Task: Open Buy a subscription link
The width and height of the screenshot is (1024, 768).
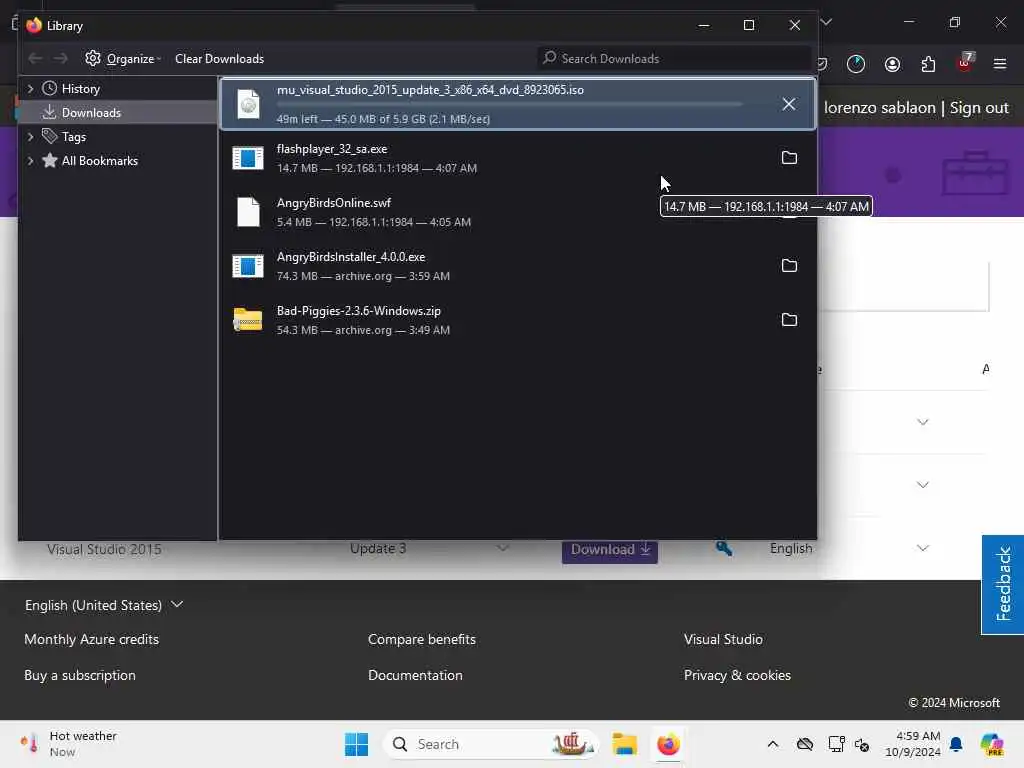Action: 80,675
